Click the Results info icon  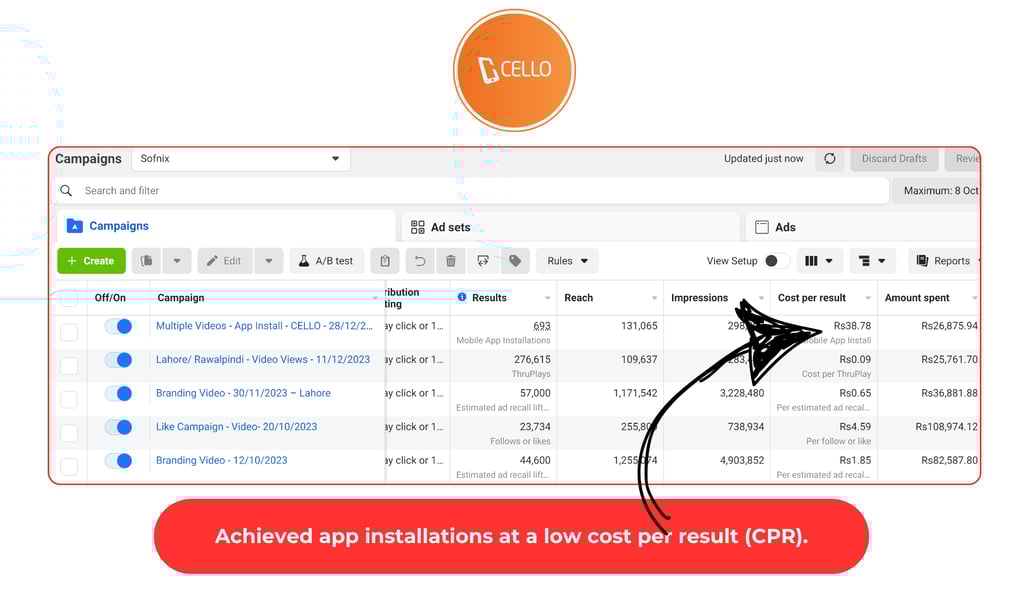[x=462, y=297]
